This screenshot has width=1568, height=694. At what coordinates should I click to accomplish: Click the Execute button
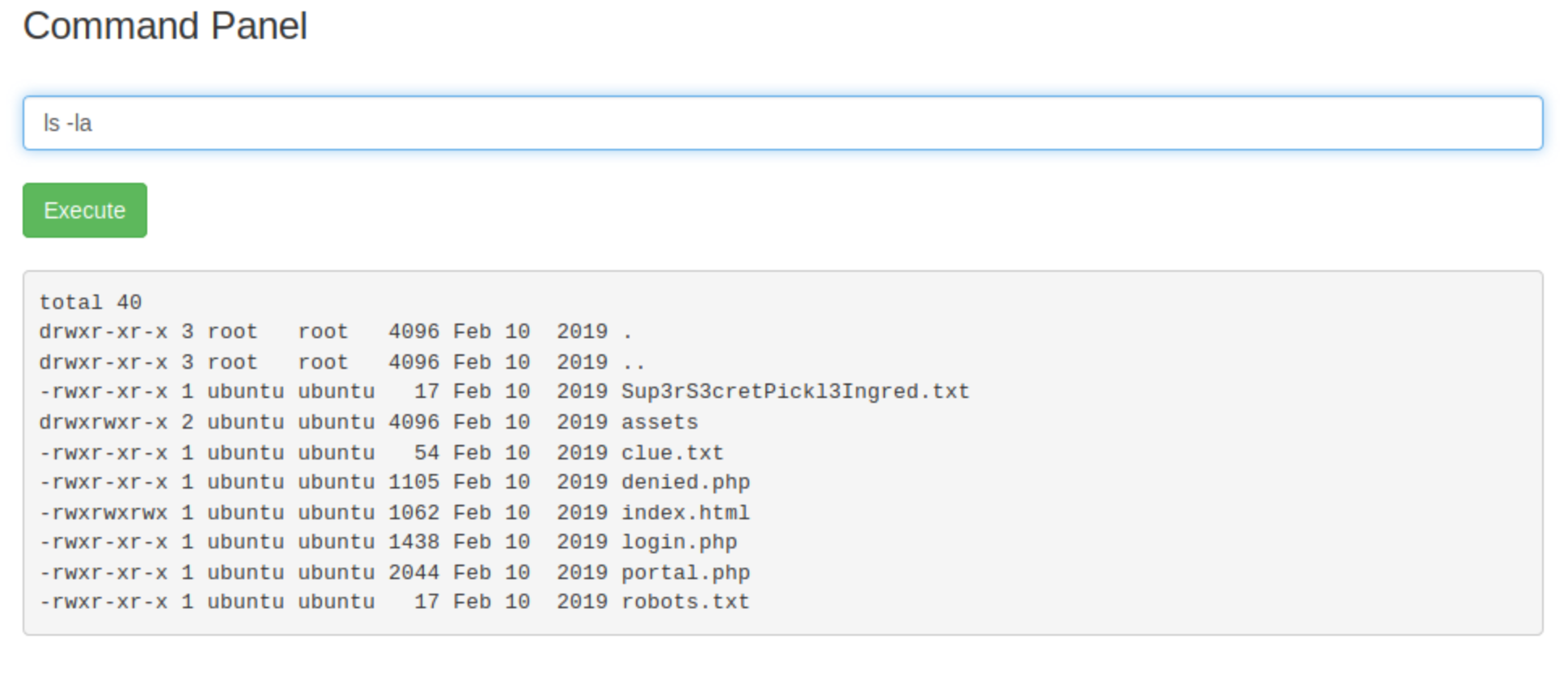click(x=85, y=210)
